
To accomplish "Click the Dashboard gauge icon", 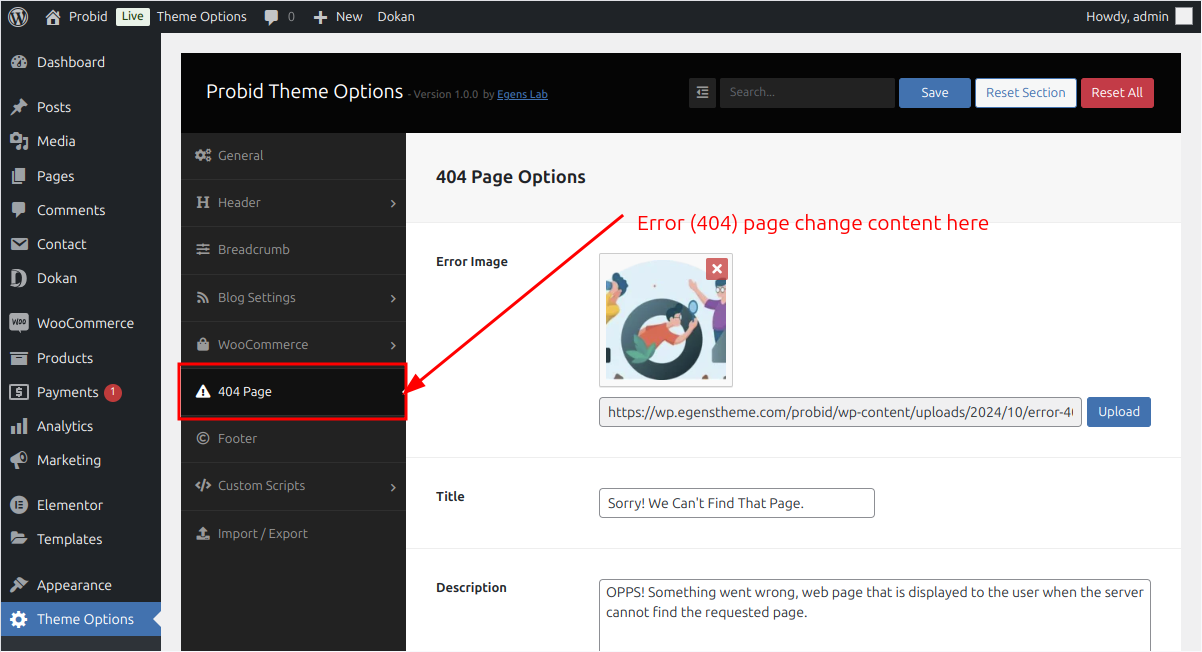I will click(x=19, y=62).
